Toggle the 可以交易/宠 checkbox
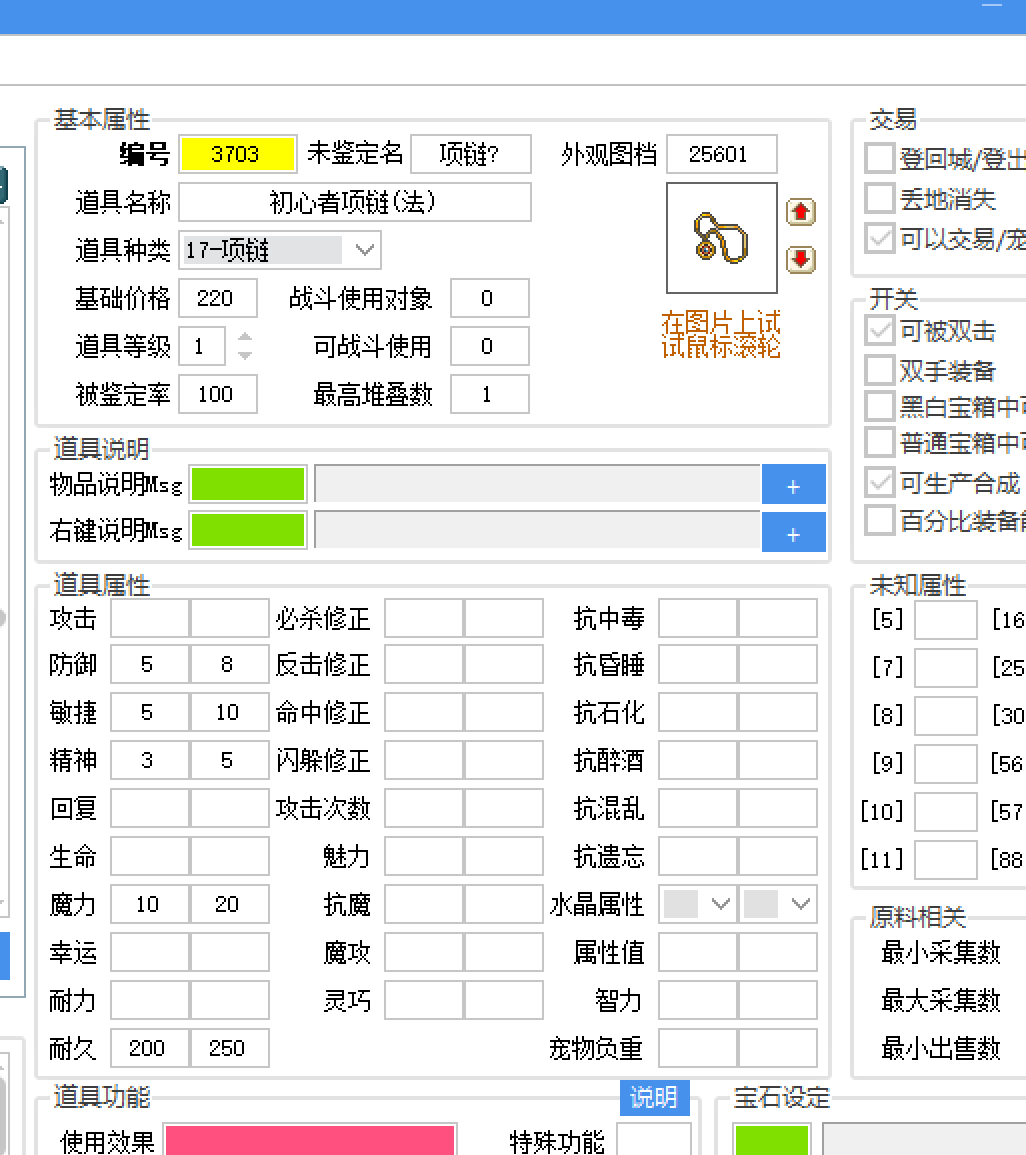The height and width of the screenshot is (1155, 1026). (879, 238)
